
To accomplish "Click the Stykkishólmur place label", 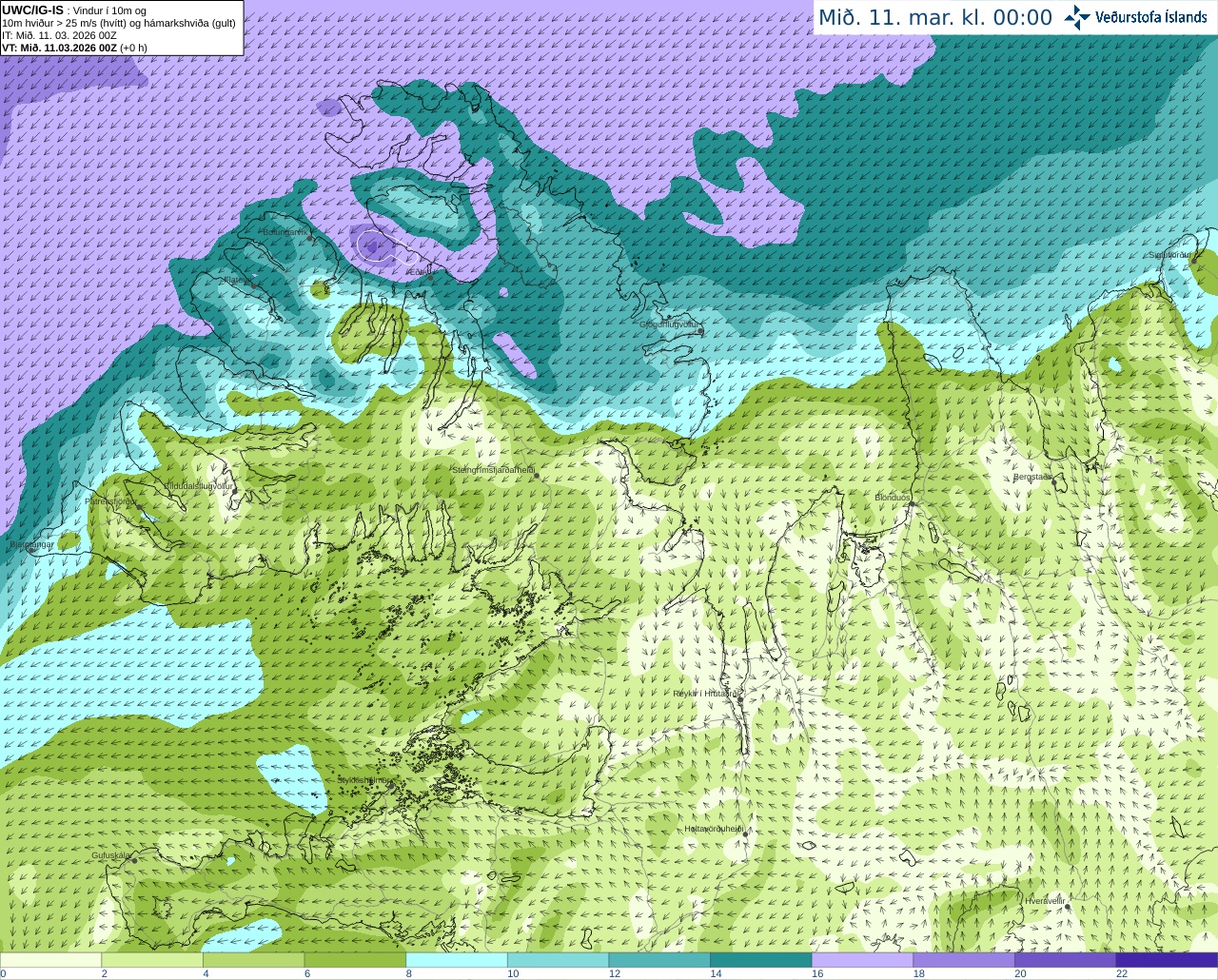I will pos(364,780).
